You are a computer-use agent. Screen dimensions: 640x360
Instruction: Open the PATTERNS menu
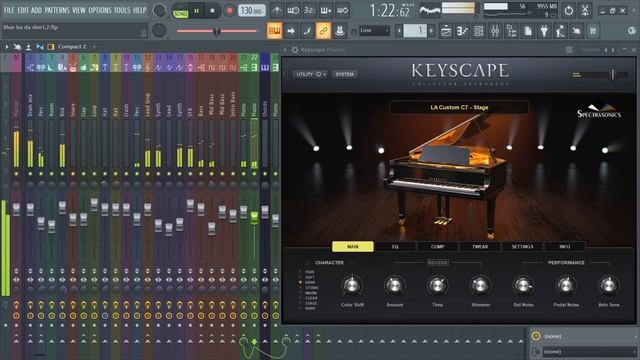click(57, 10)
